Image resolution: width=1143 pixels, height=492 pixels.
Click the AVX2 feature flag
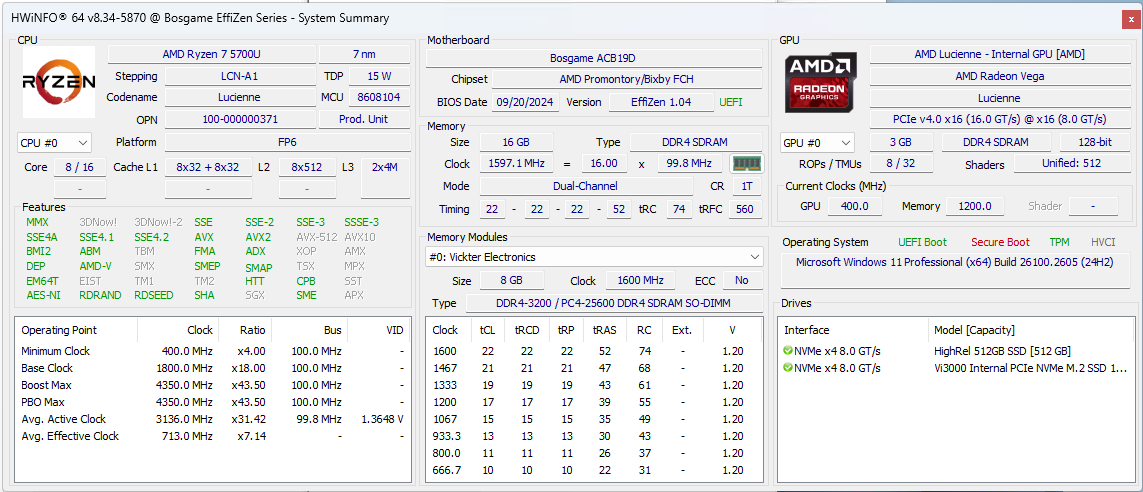258,237
